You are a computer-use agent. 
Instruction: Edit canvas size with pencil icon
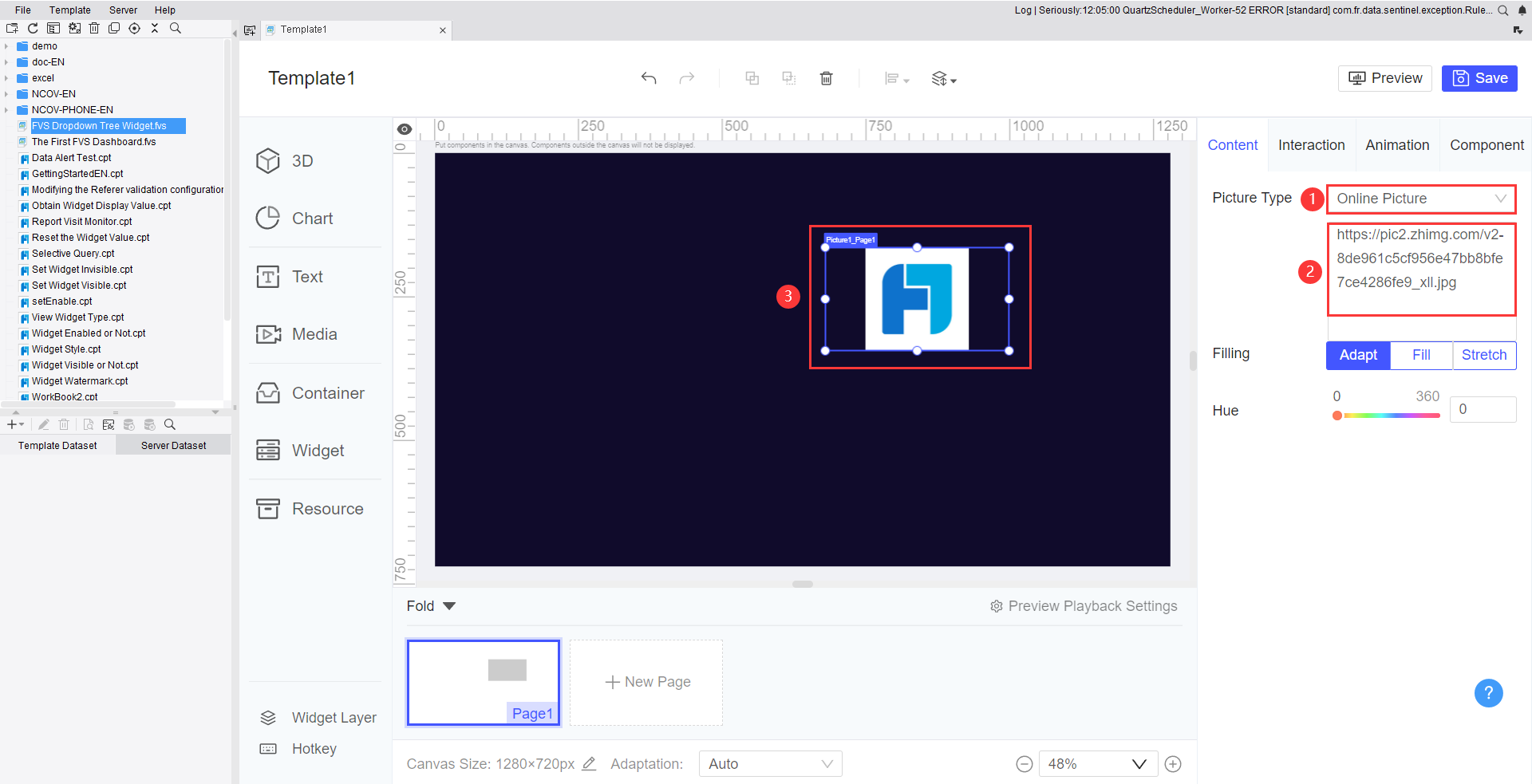(x=589, y=764)
